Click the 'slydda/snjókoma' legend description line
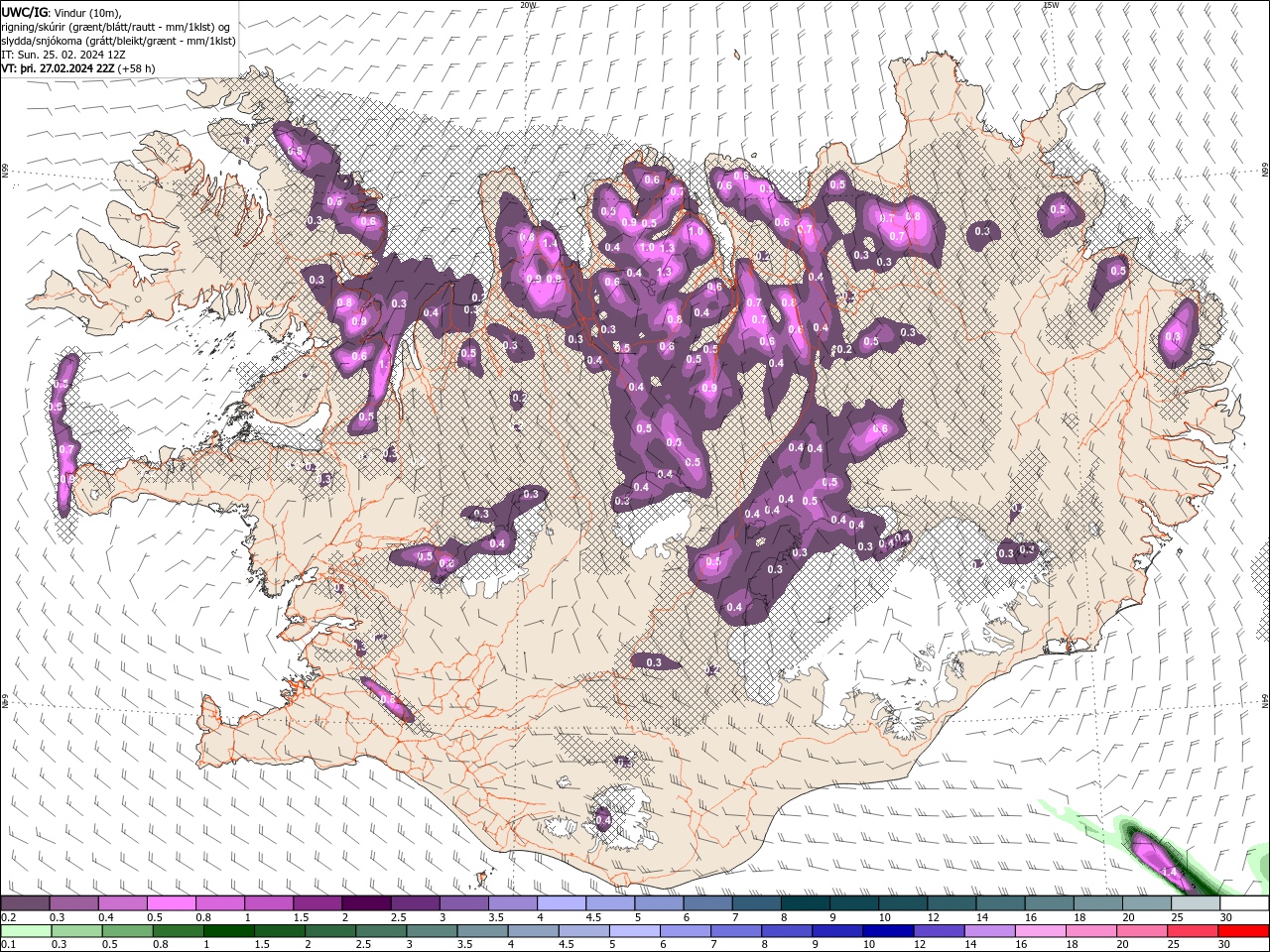This screenshot has width=1270, height=952. click(118, 41)
